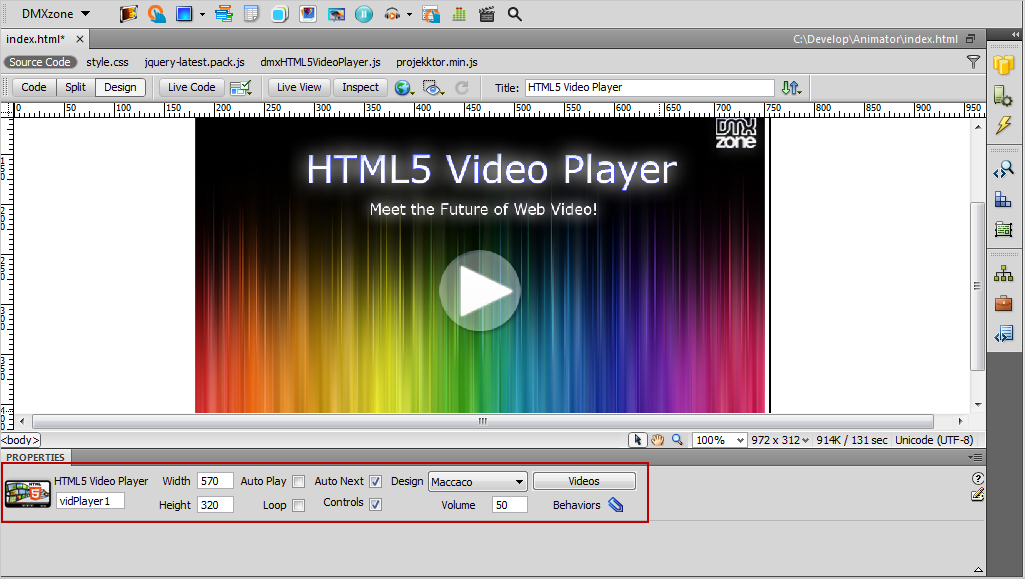Open the jquery-latest.pack.js related file
The image size is (1025, 579).
[x=195, y=62]
